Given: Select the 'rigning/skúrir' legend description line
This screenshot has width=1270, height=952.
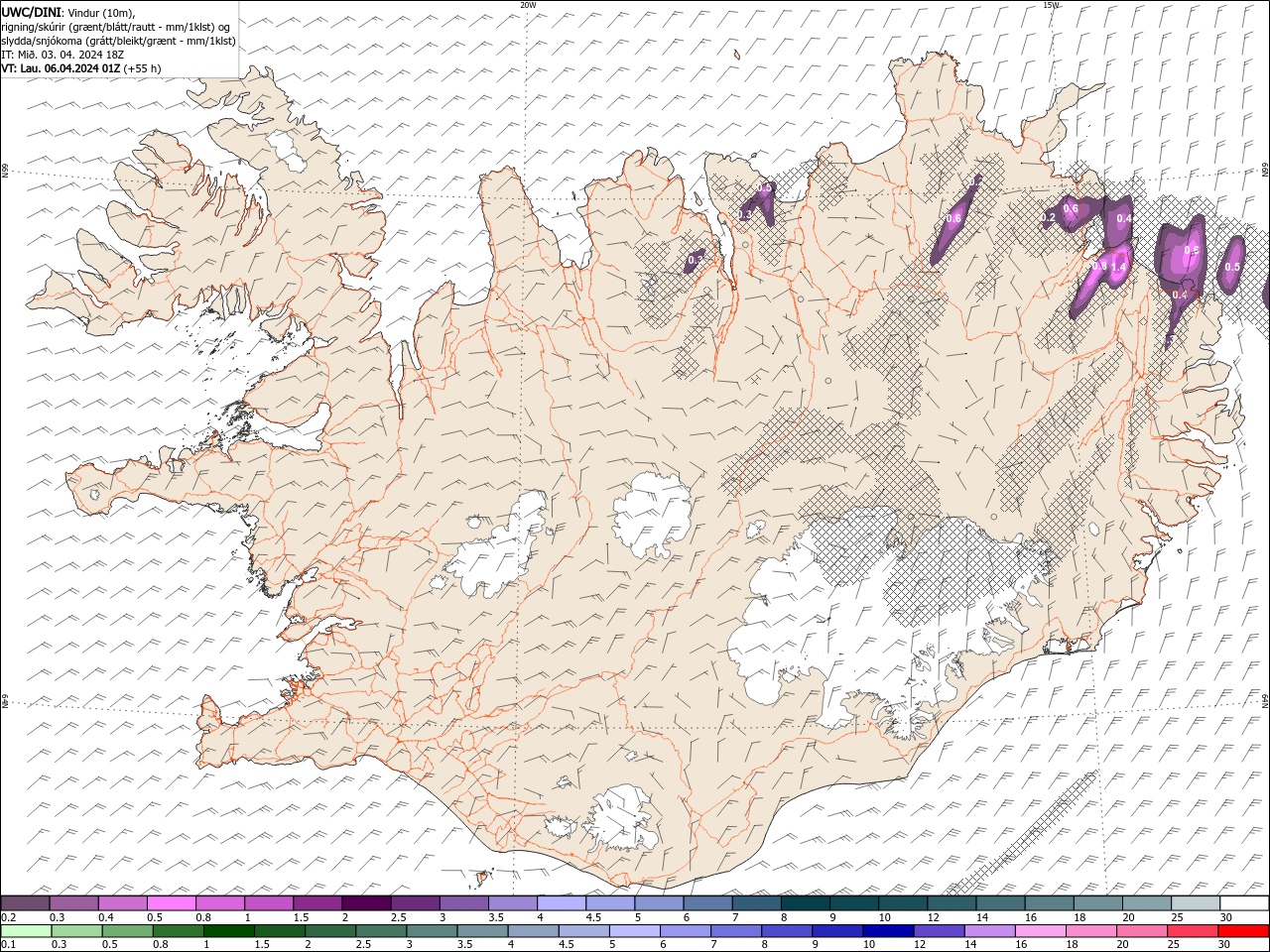Looking at the screenshot, I should [116, 27].
